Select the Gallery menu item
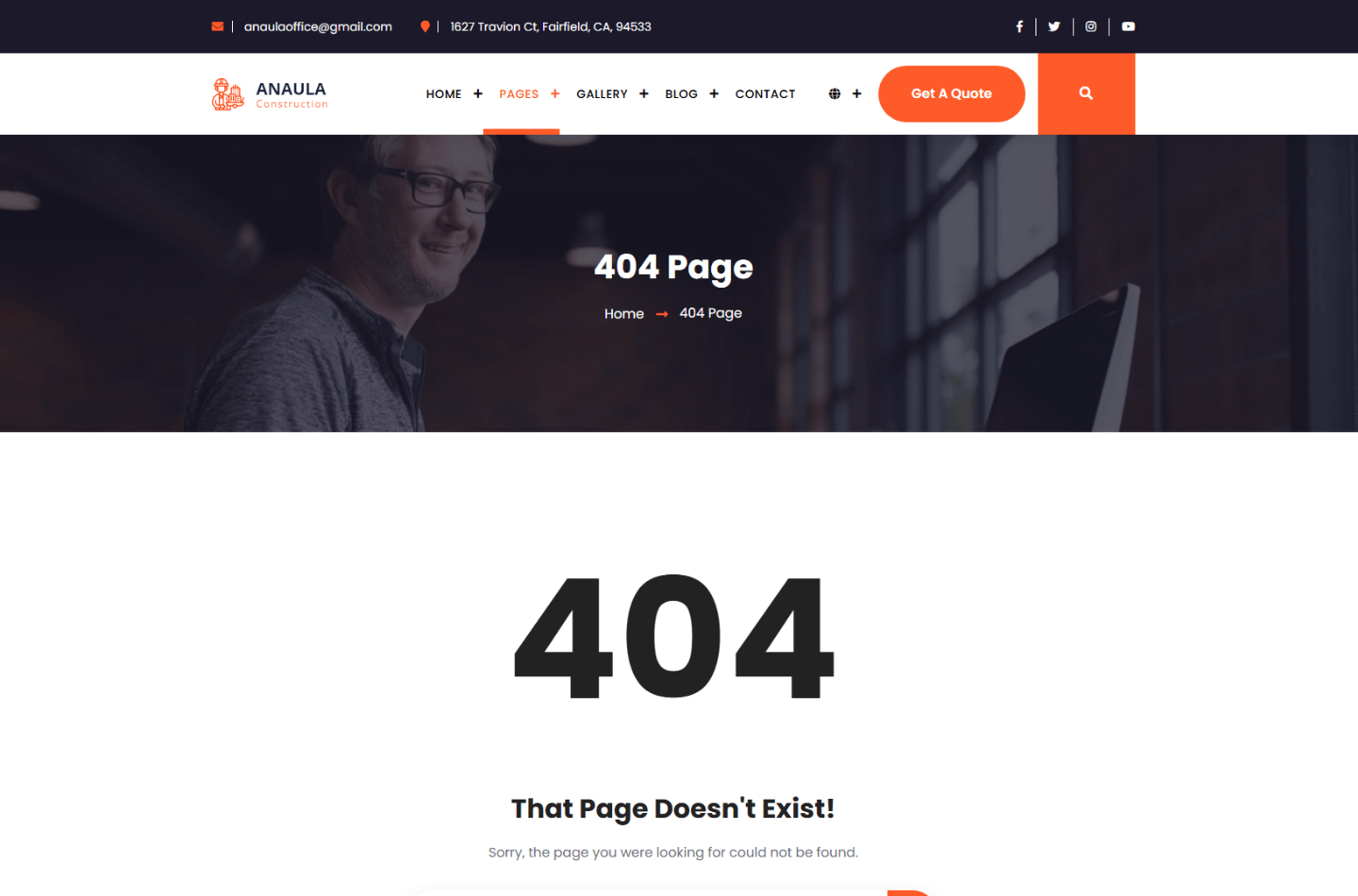 602,93
